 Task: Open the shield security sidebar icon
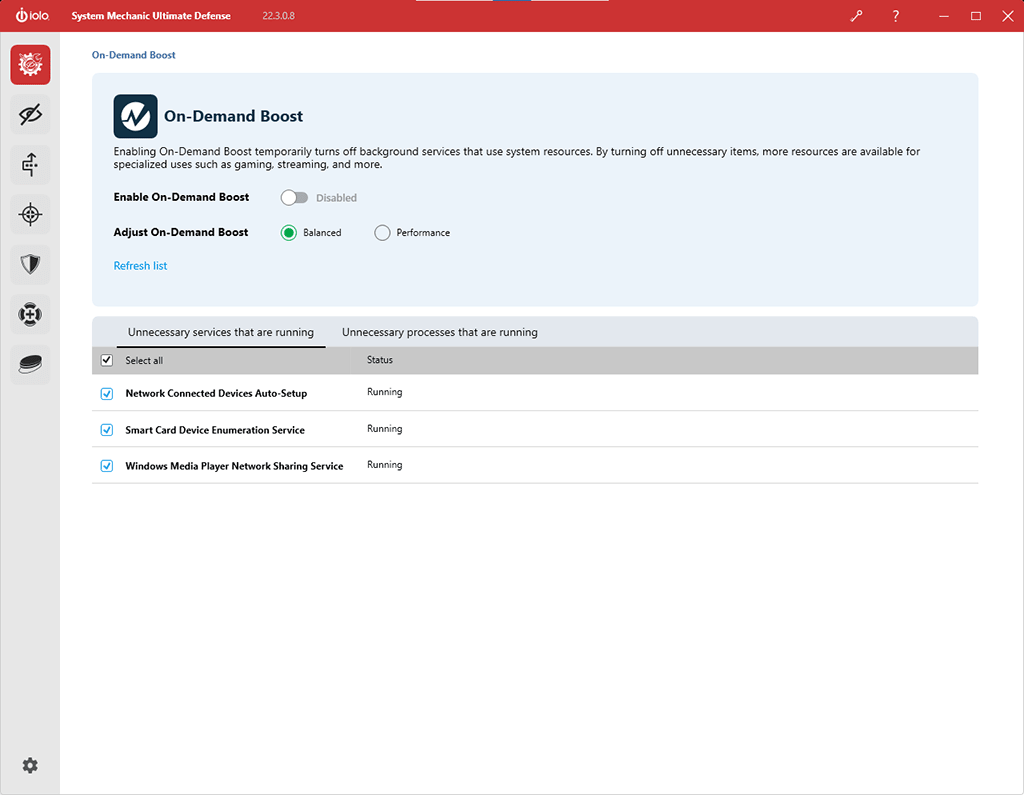click(30, 264)
